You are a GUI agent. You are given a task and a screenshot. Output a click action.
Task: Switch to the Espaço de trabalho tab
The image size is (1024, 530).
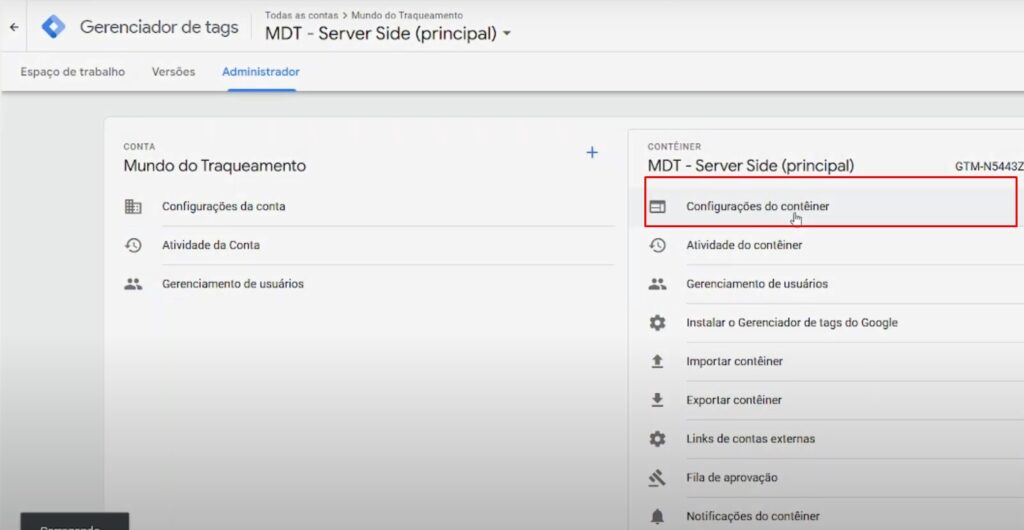73,72
